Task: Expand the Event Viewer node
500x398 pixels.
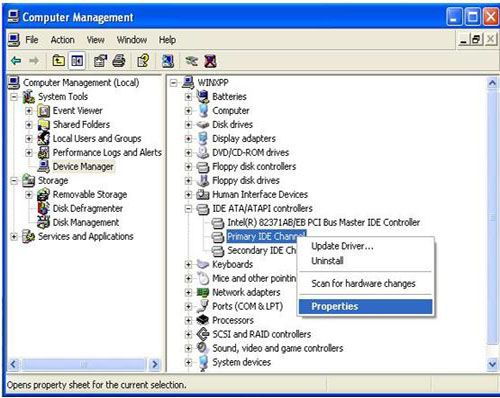Action: [x=29, y=111]
